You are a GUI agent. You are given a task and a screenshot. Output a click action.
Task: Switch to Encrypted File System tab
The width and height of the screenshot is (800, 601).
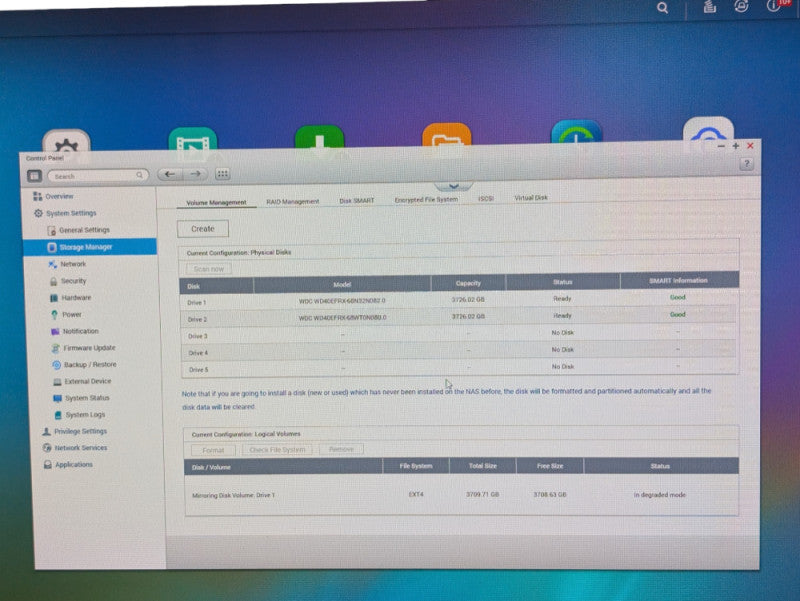click(x=426, y=199)
